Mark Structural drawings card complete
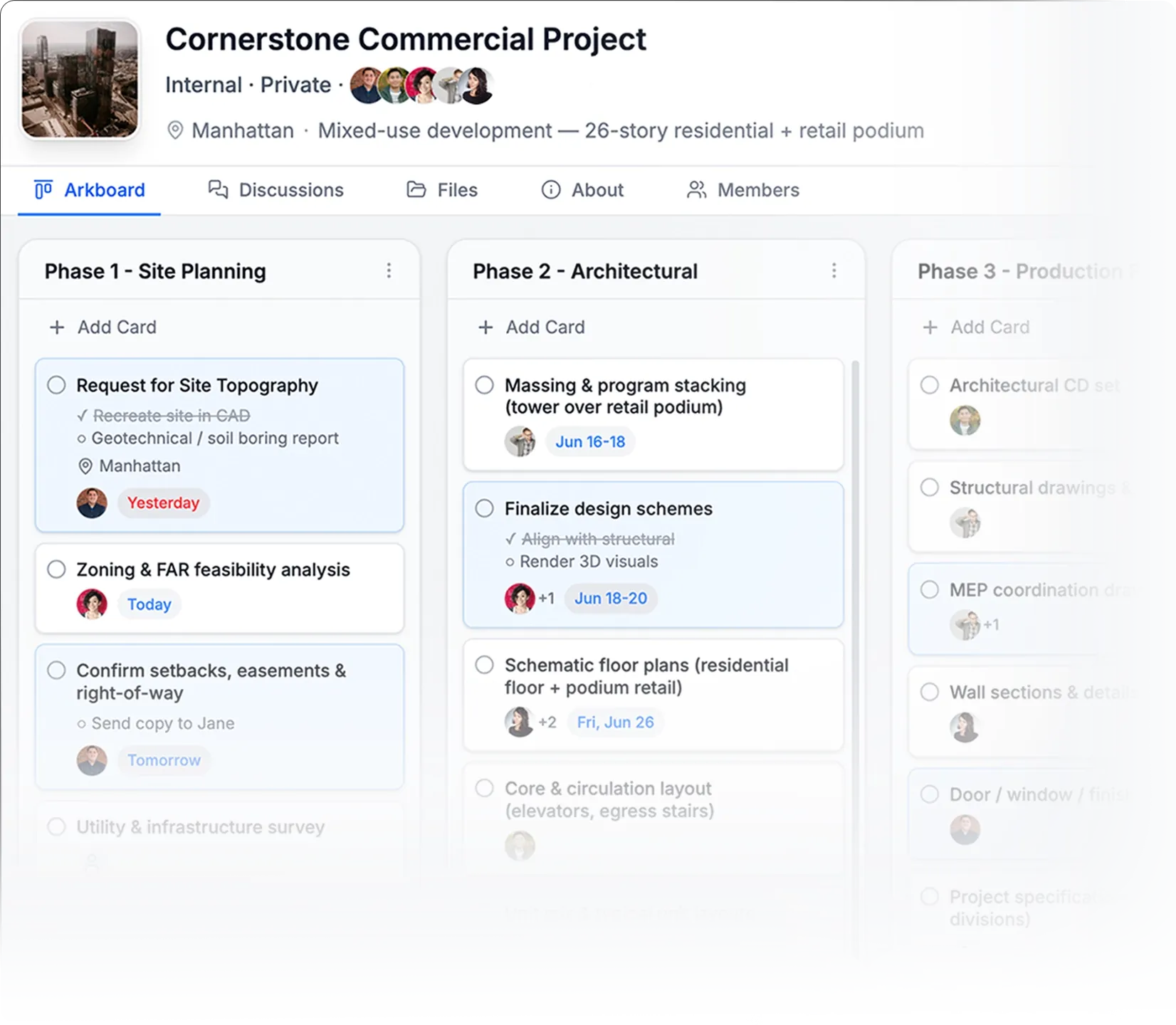This screenshot has width=1176, height=1025. point(930,488)
